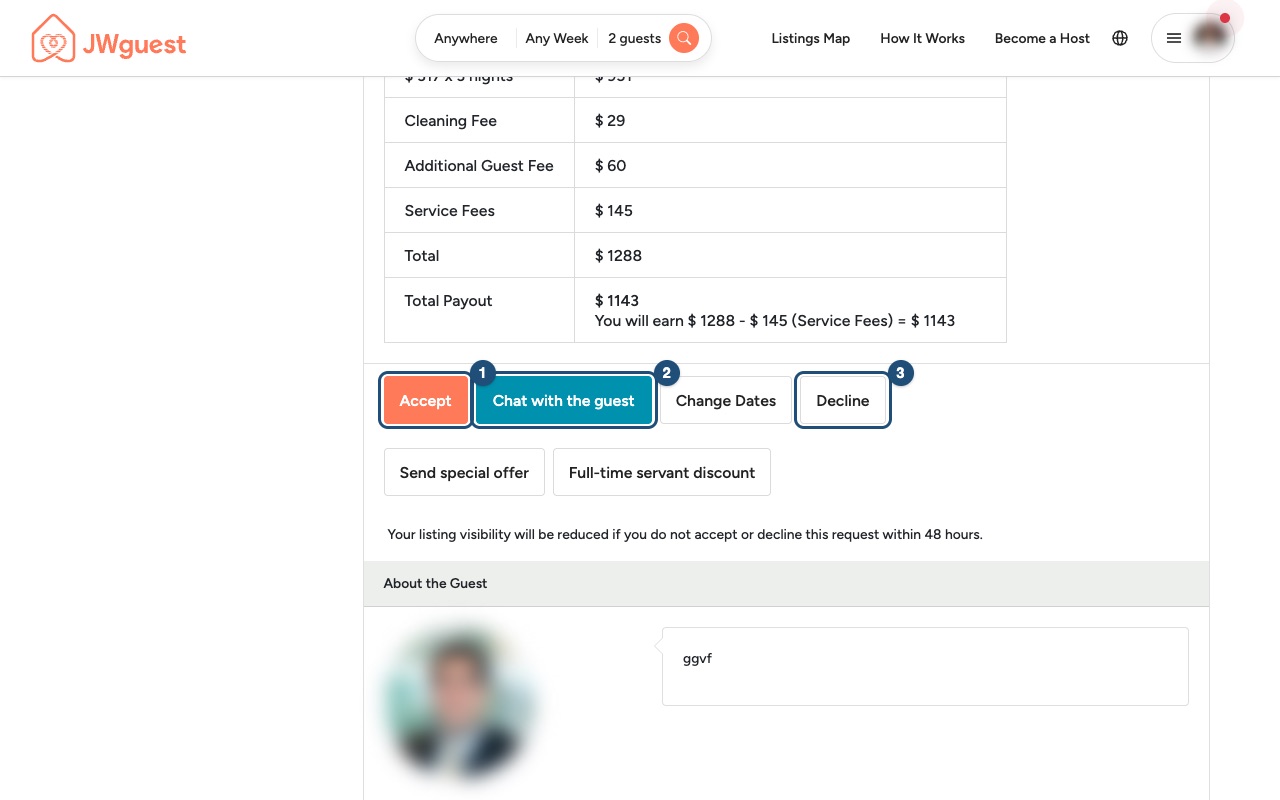Click the orange search magnifier icon
Viewport: 1280px width, 800px height.
click(684, 38)
